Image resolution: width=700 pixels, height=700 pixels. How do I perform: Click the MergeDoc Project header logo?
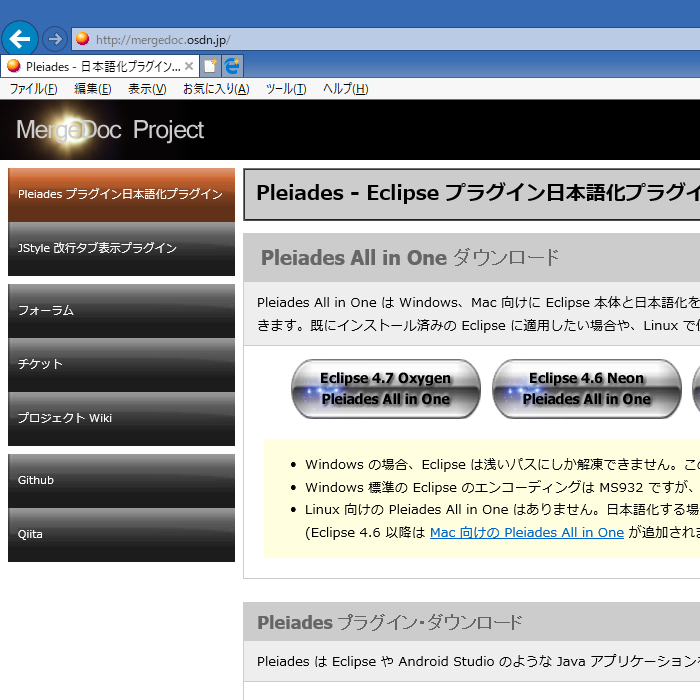coord(109,130)
